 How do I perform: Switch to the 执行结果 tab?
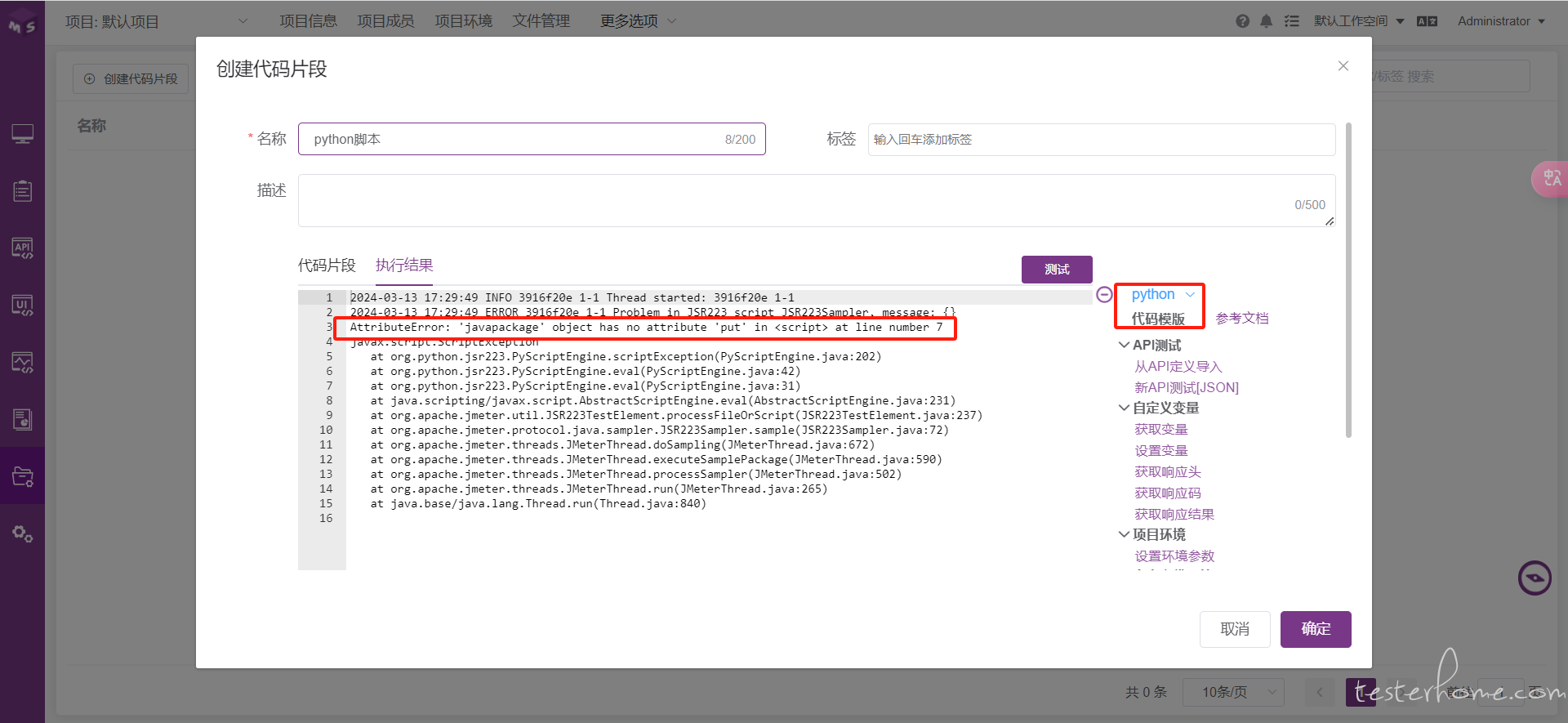point(404,266)
